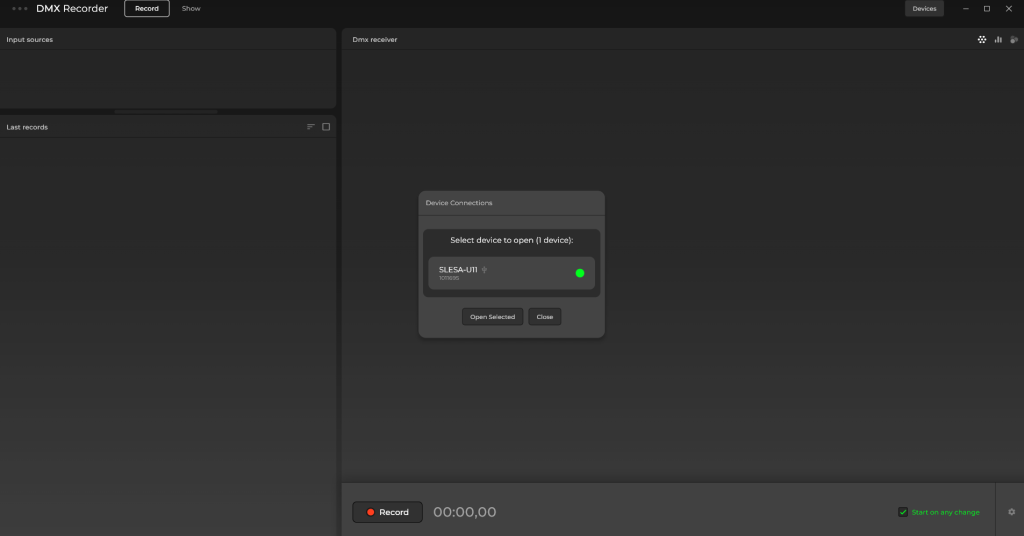The image size is (1024, 536).
Task: Start recording with the Record button
Action: (387, 512)
